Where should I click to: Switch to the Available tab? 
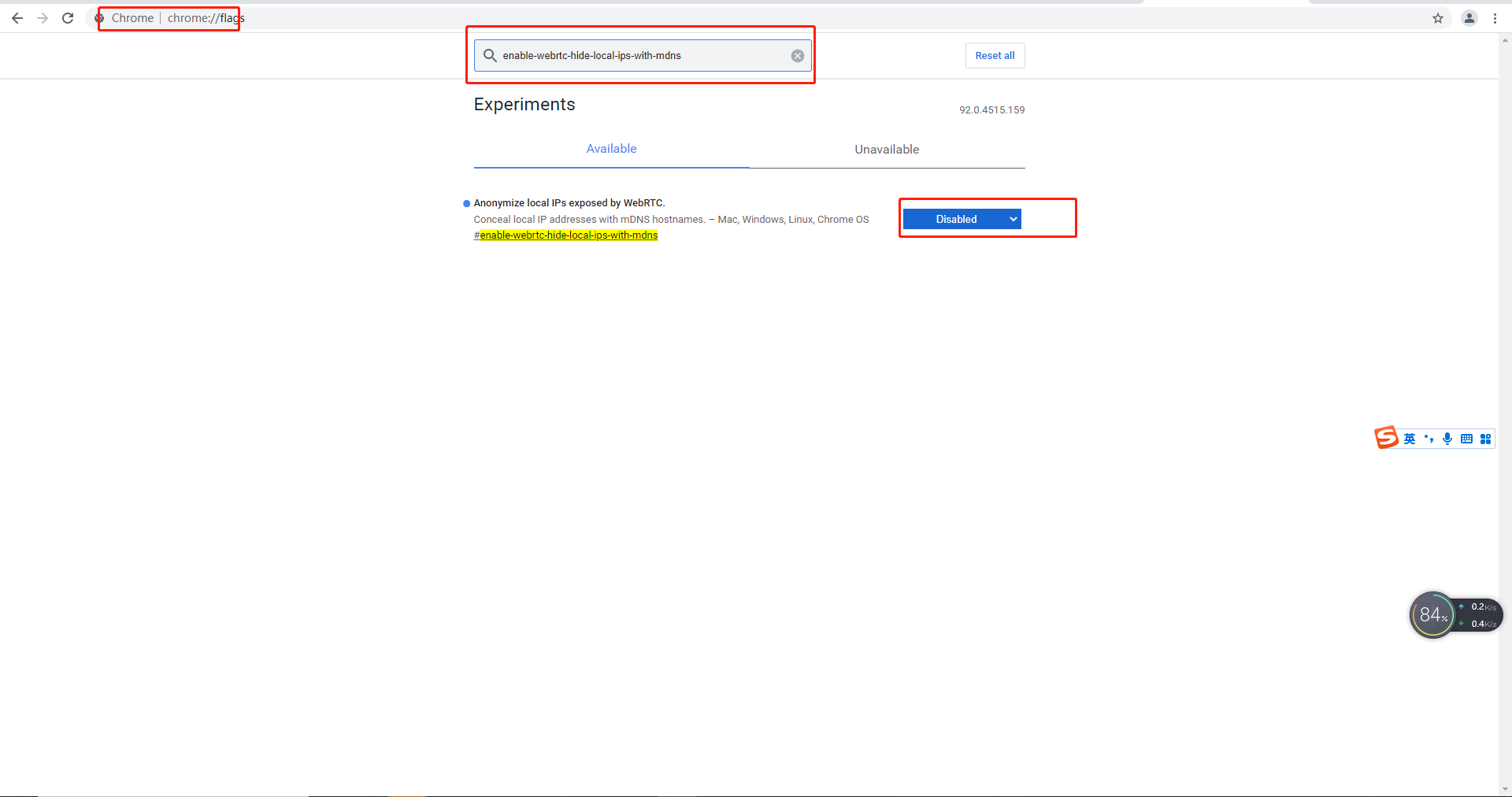pos(611,149)
